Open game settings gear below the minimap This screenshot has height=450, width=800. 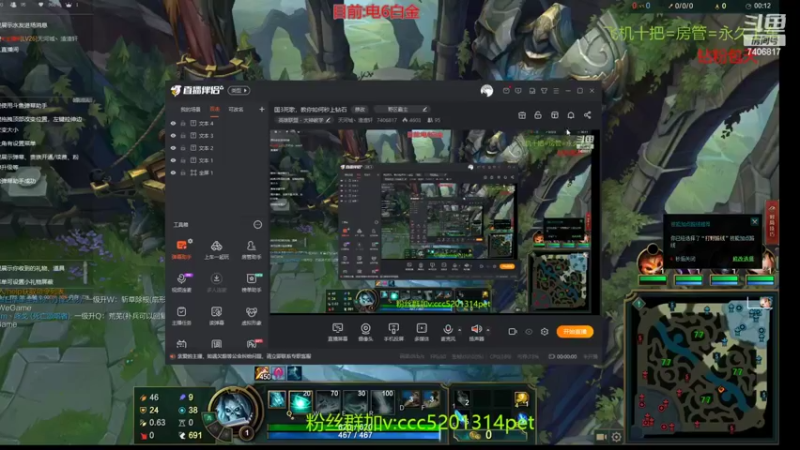coord(616,437)
